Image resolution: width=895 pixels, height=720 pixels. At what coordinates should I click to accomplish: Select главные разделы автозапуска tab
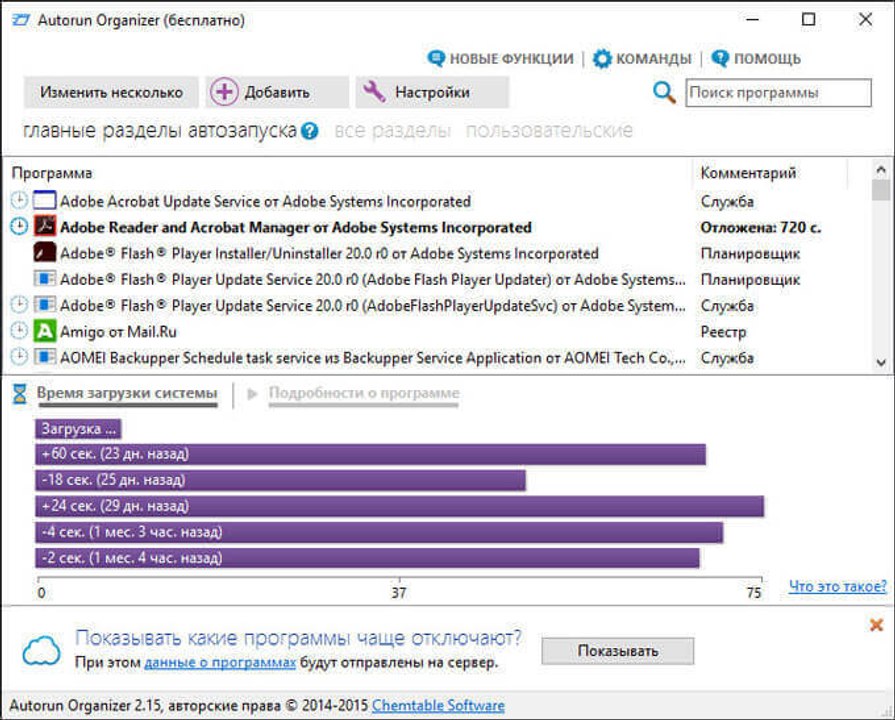coord(160,131)
